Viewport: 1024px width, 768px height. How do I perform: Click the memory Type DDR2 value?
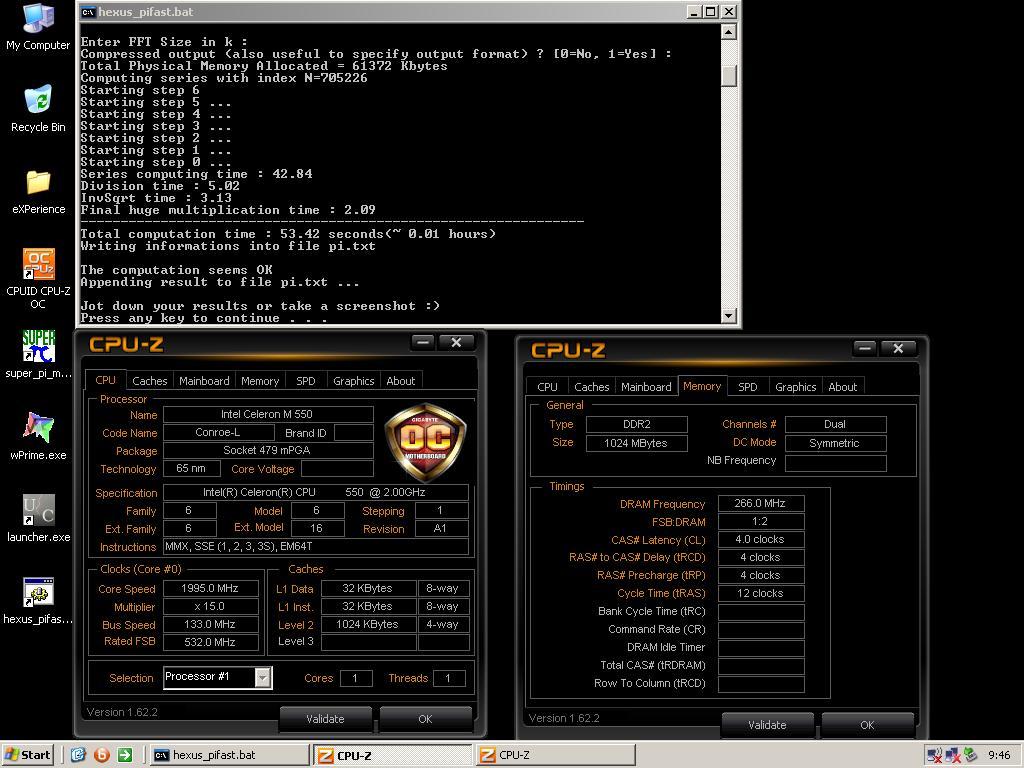[x=637, y=424]
